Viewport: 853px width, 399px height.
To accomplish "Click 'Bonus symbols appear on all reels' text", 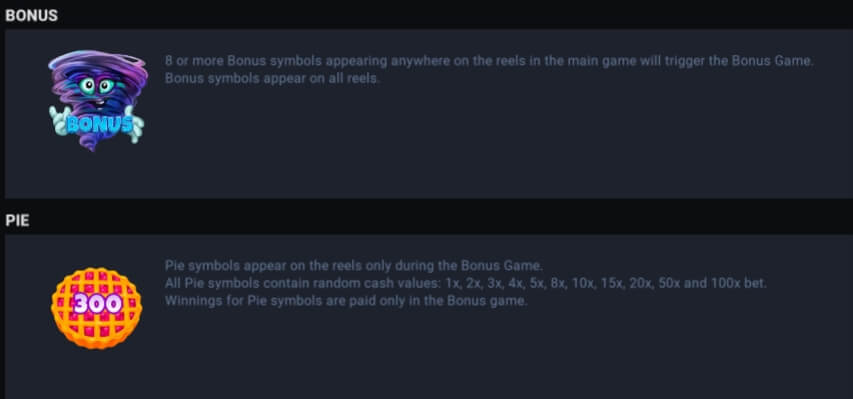I will pos(271,78).
